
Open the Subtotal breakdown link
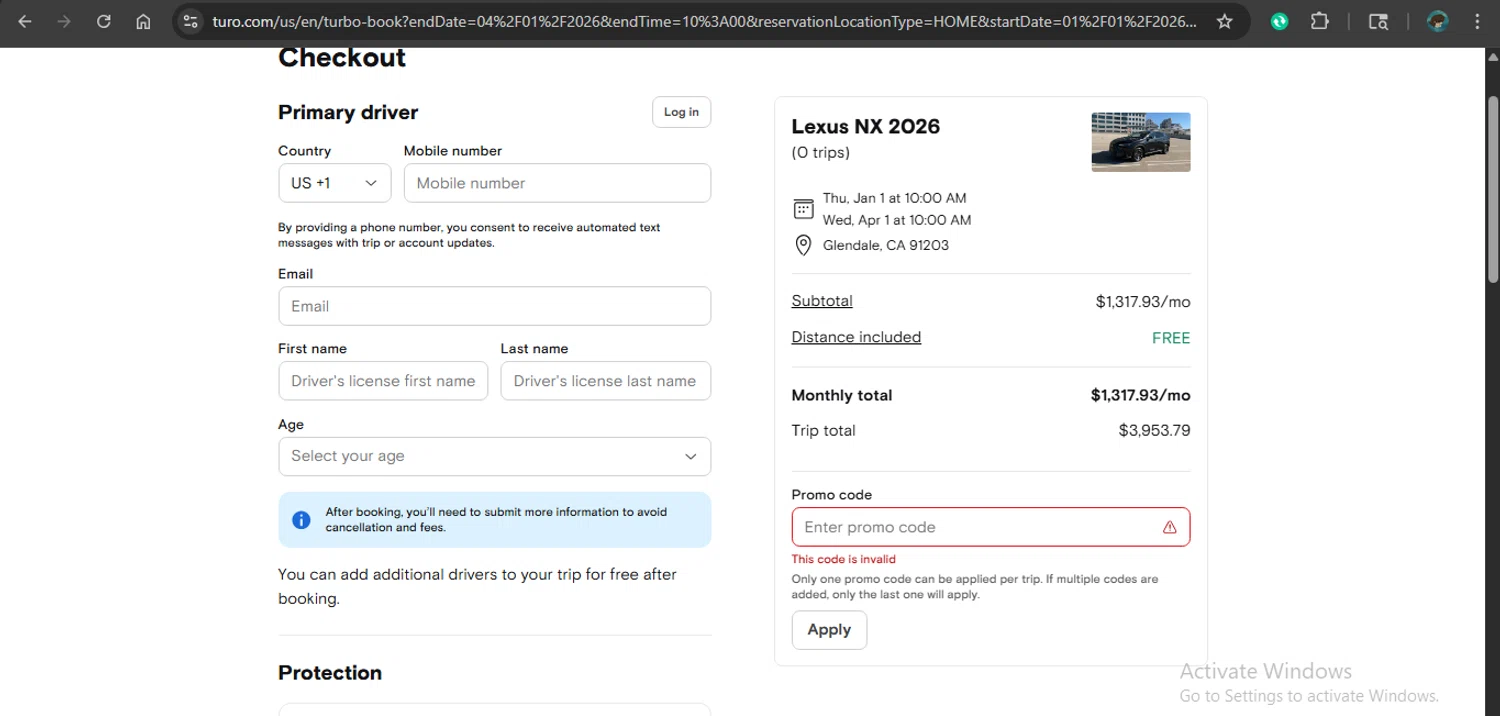[x=822, y=301]
